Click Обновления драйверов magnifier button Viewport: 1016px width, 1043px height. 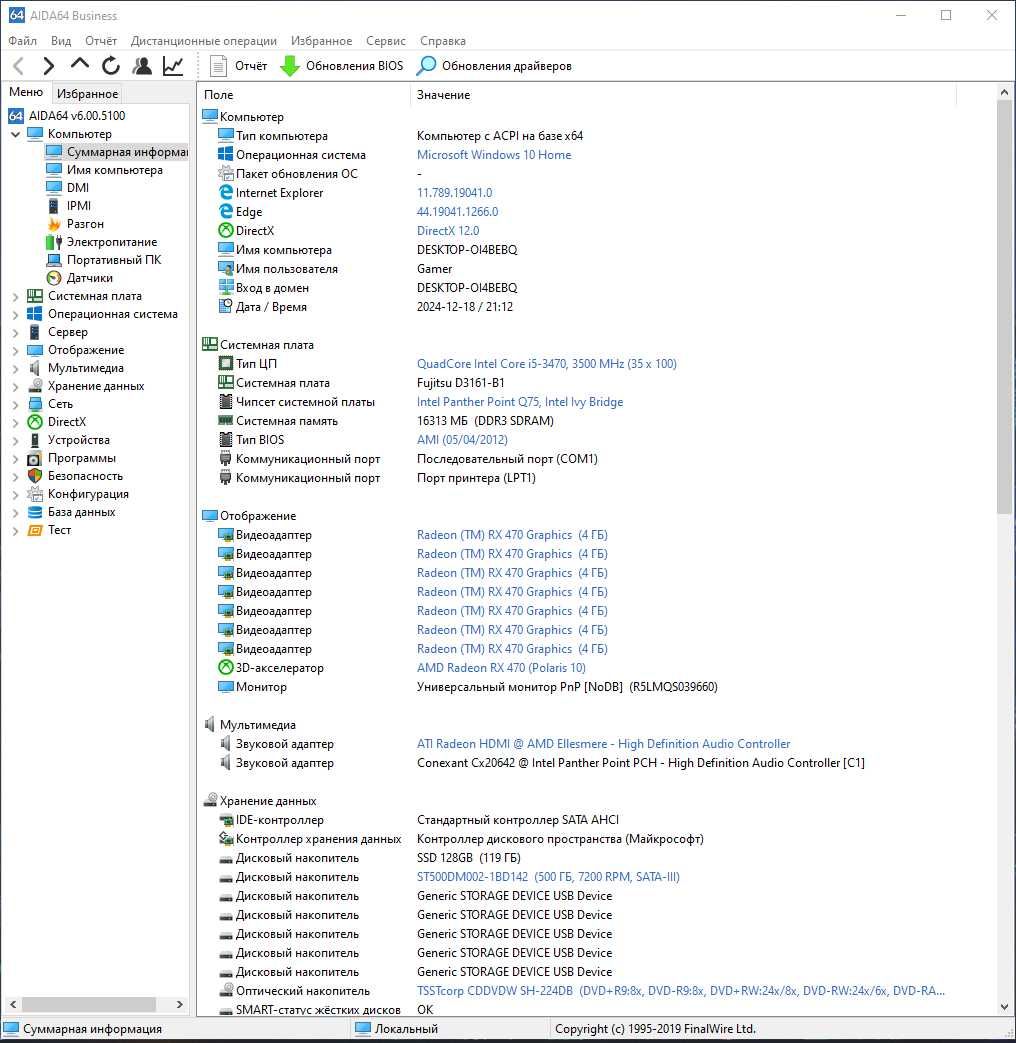point(494,66)
